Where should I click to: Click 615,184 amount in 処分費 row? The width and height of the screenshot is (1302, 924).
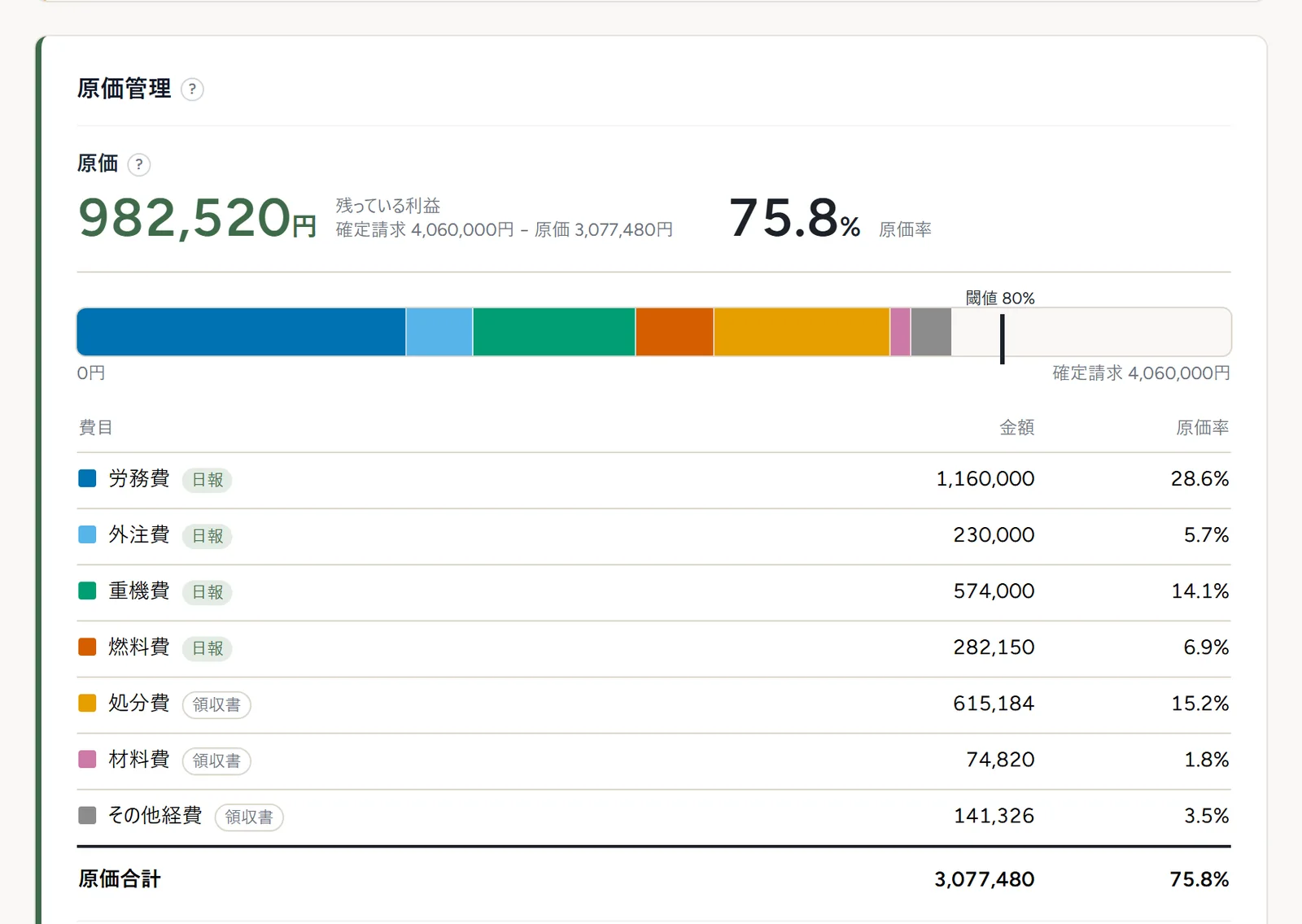[994, 703]
